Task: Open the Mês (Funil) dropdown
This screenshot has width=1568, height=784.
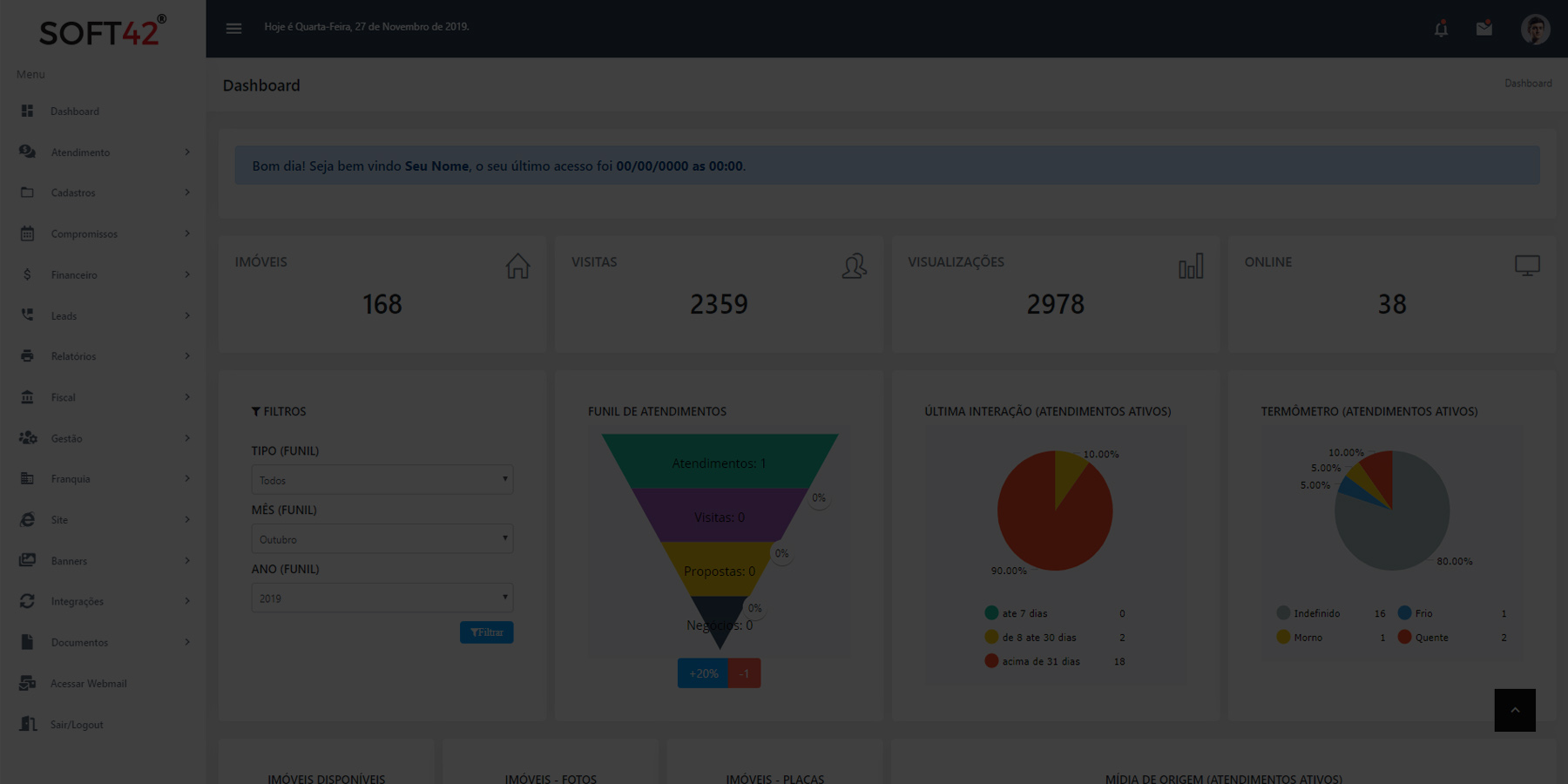Action: 382,539
